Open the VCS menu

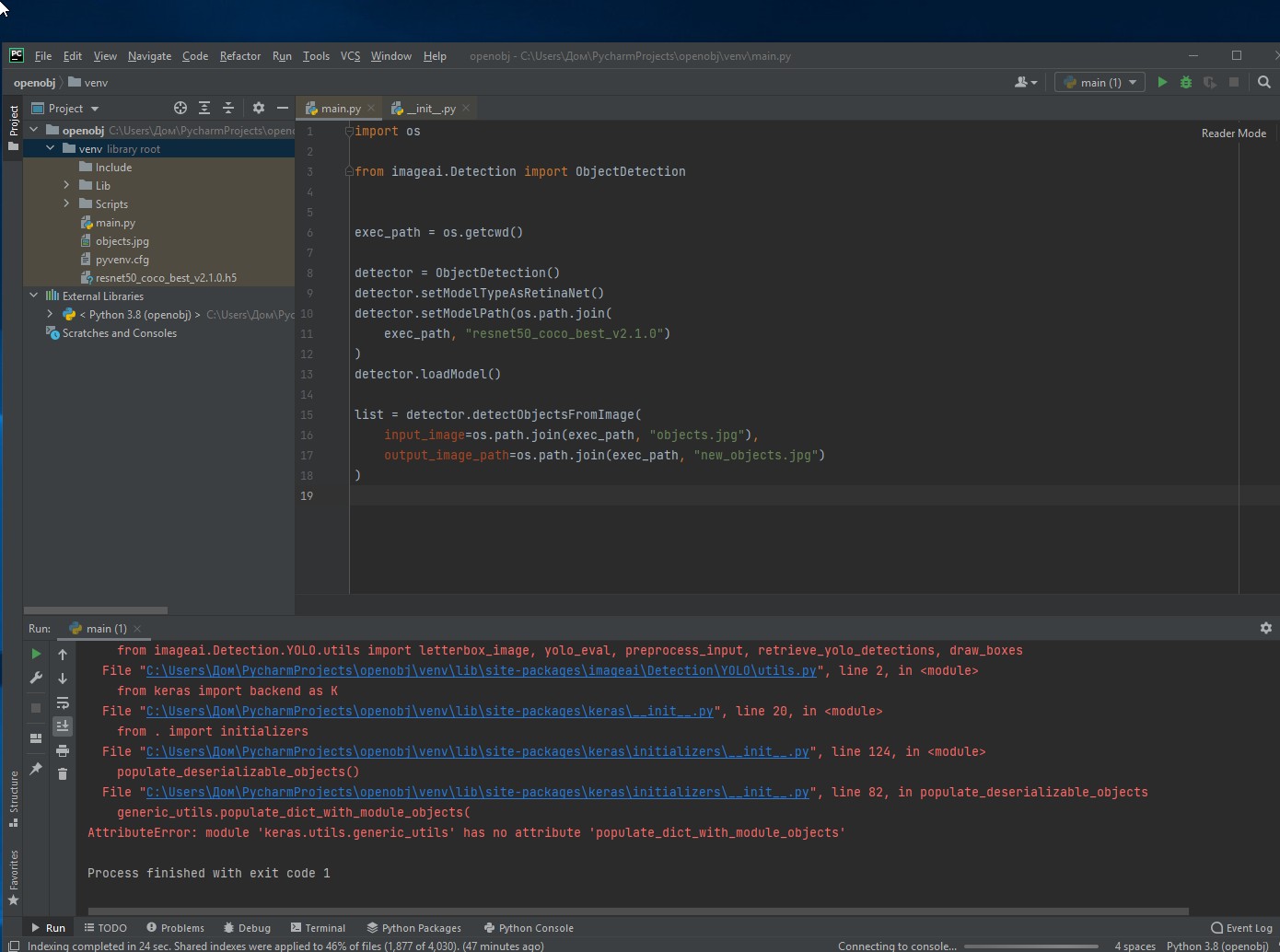click(350, 56)
